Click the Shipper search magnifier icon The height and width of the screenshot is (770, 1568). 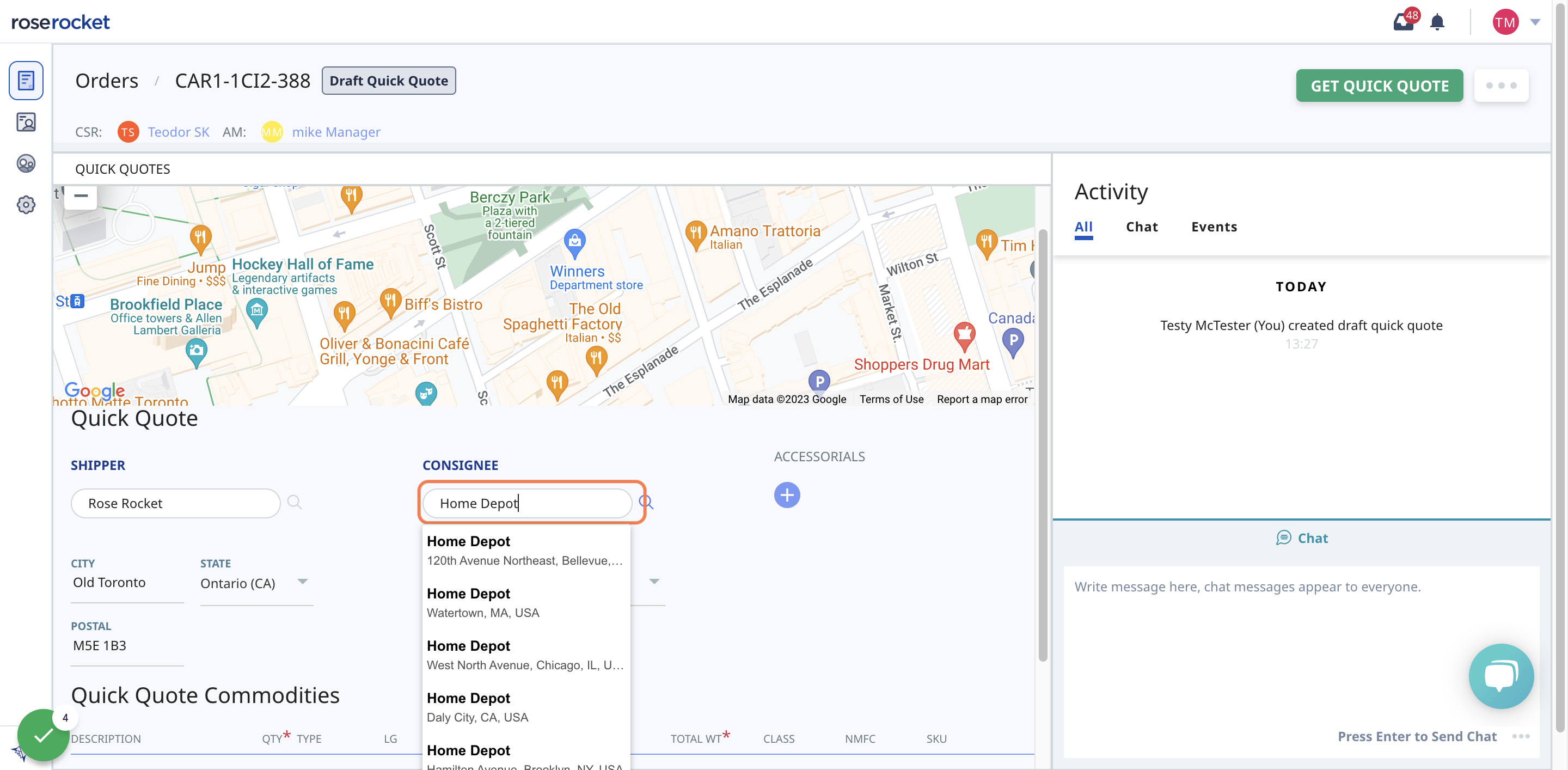[295, 502]
